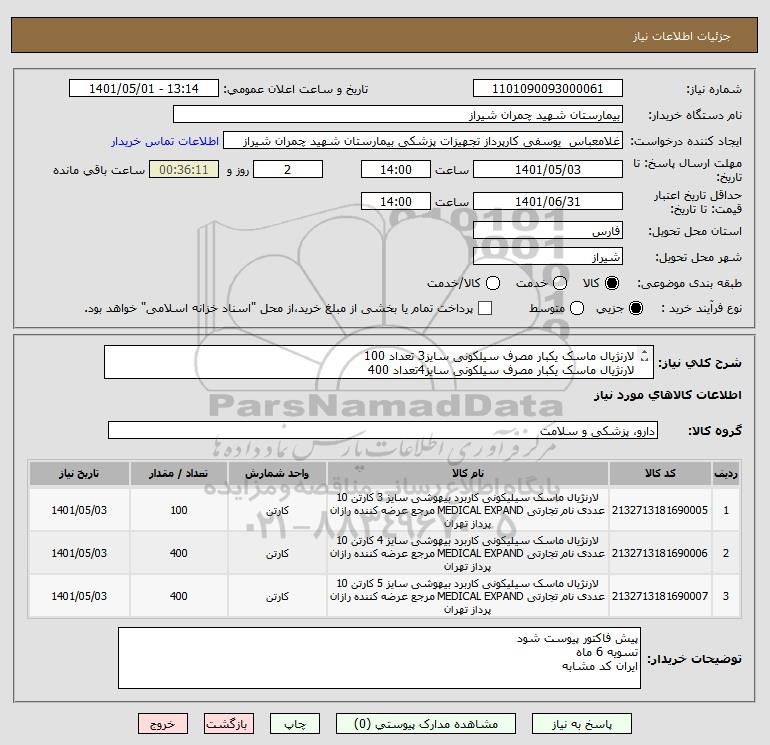Select the جزیی purchase type radio
Screen dimensions: 770x745
[x=635, y=308]
